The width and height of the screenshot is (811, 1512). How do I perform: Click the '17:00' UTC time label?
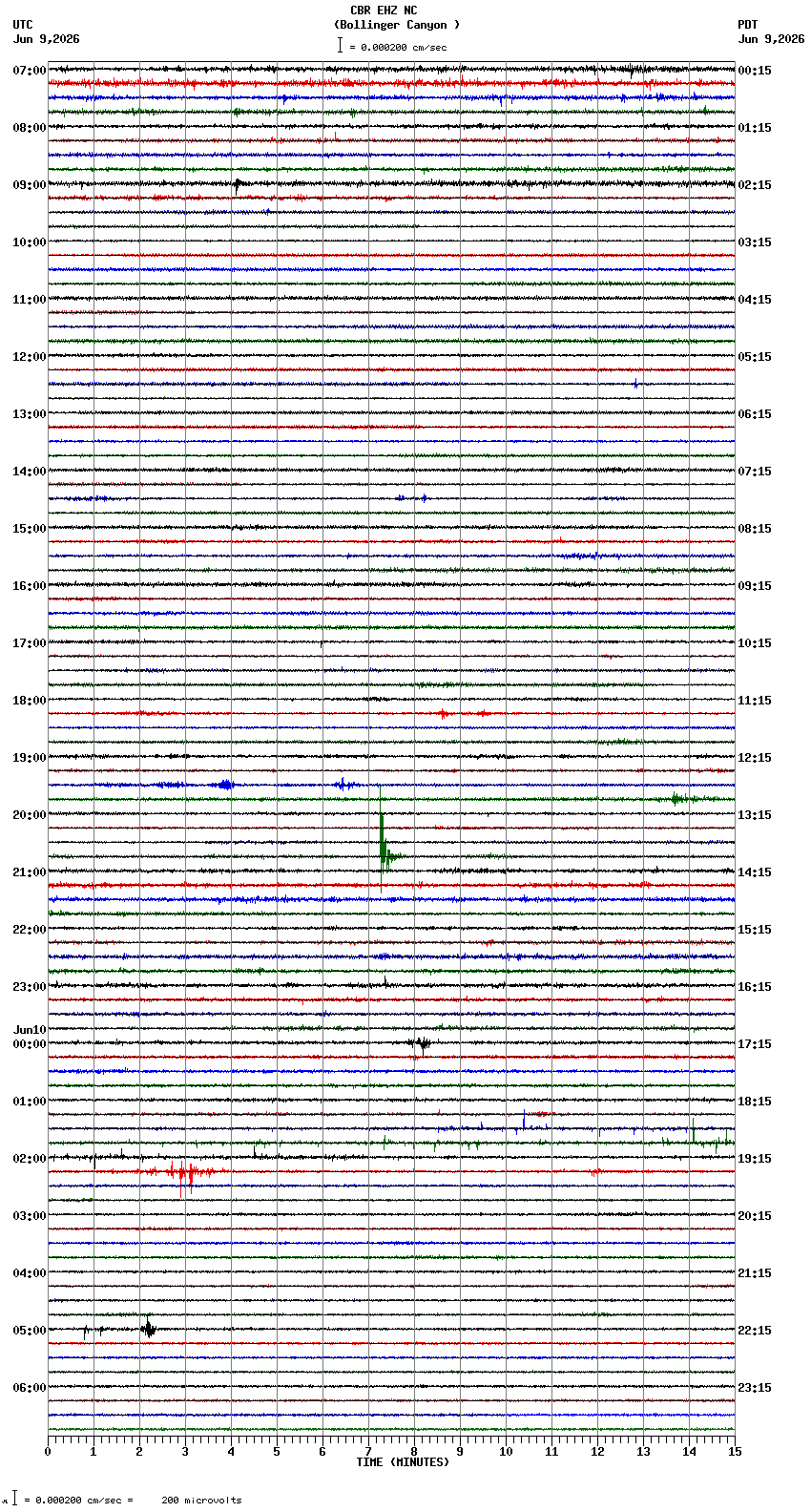(30, 643)
